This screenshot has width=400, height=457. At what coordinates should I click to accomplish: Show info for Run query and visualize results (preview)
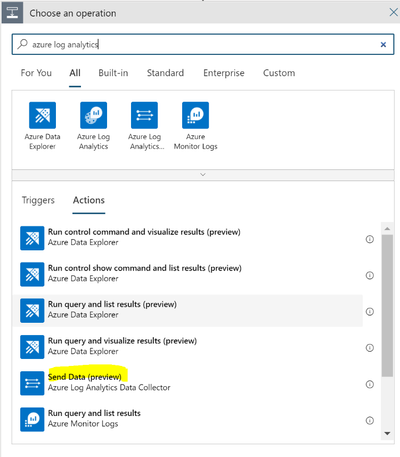pos(370,348)
